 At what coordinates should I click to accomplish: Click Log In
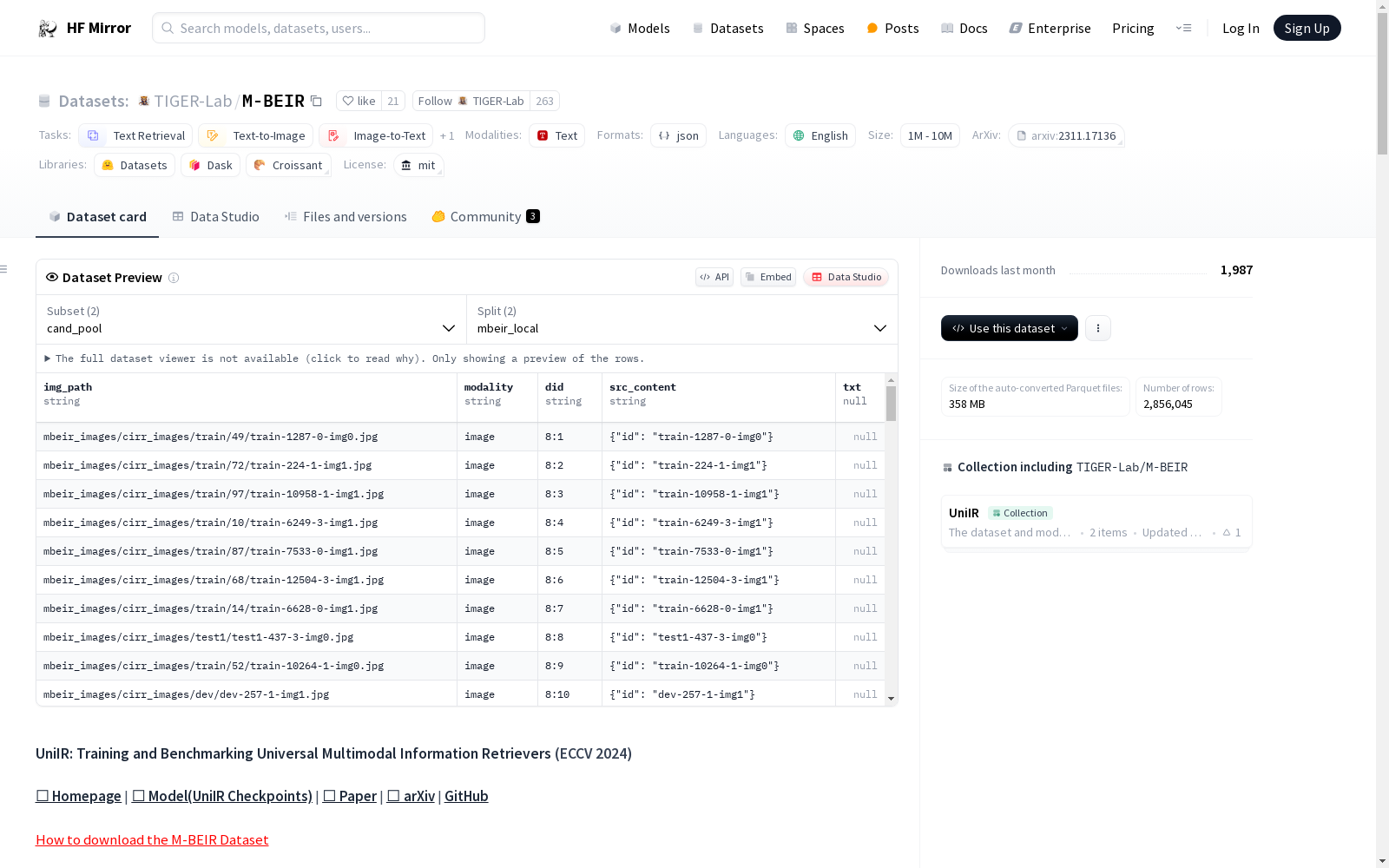(1241, 28)
